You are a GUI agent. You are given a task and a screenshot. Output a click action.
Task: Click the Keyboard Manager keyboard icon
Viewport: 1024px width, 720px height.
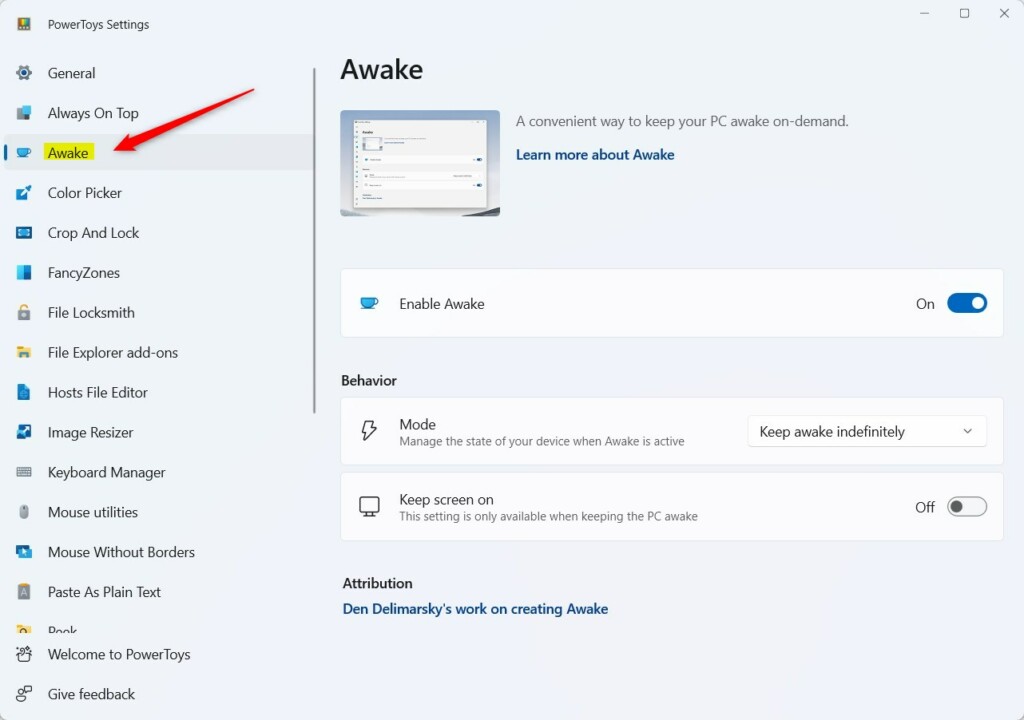(x=24, y=472)
